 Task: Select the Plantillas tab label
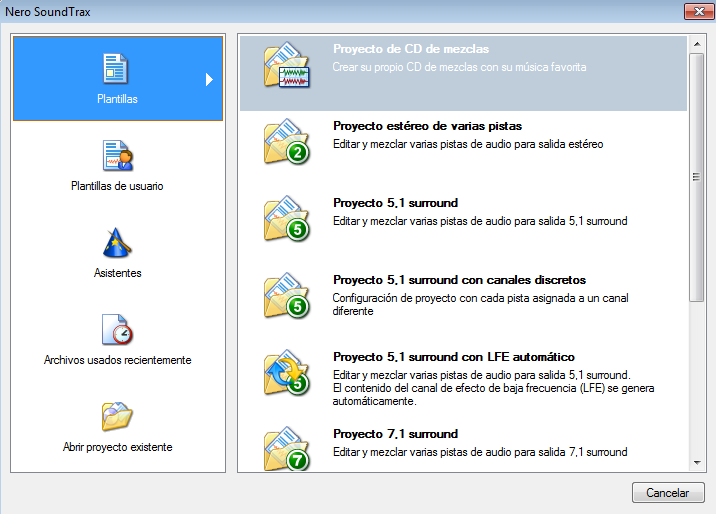click(x=117, y=99)
